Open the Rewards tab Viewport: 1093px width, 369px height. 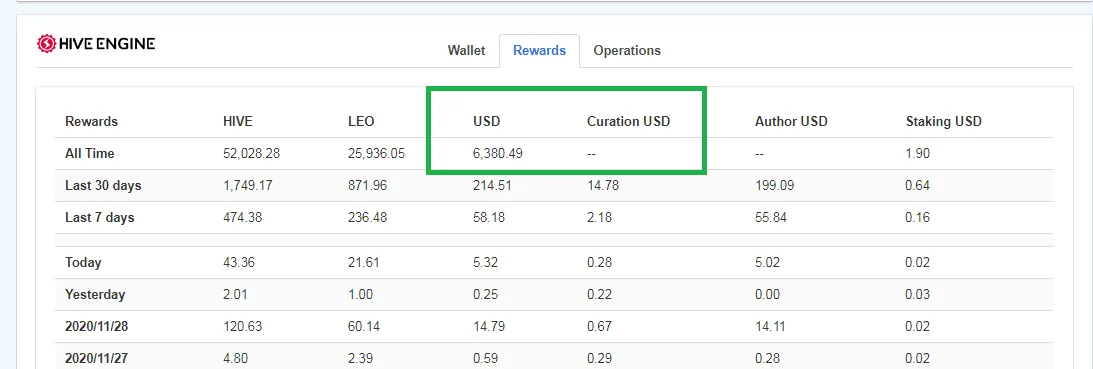point(540,51)
